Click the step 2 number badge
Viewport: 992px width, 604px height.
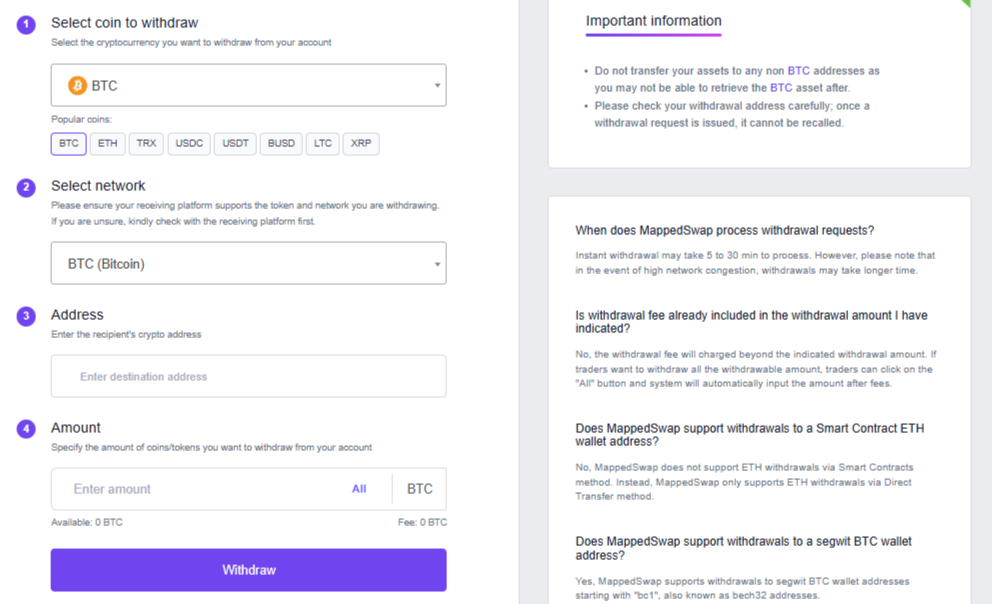tap(26, 187)
